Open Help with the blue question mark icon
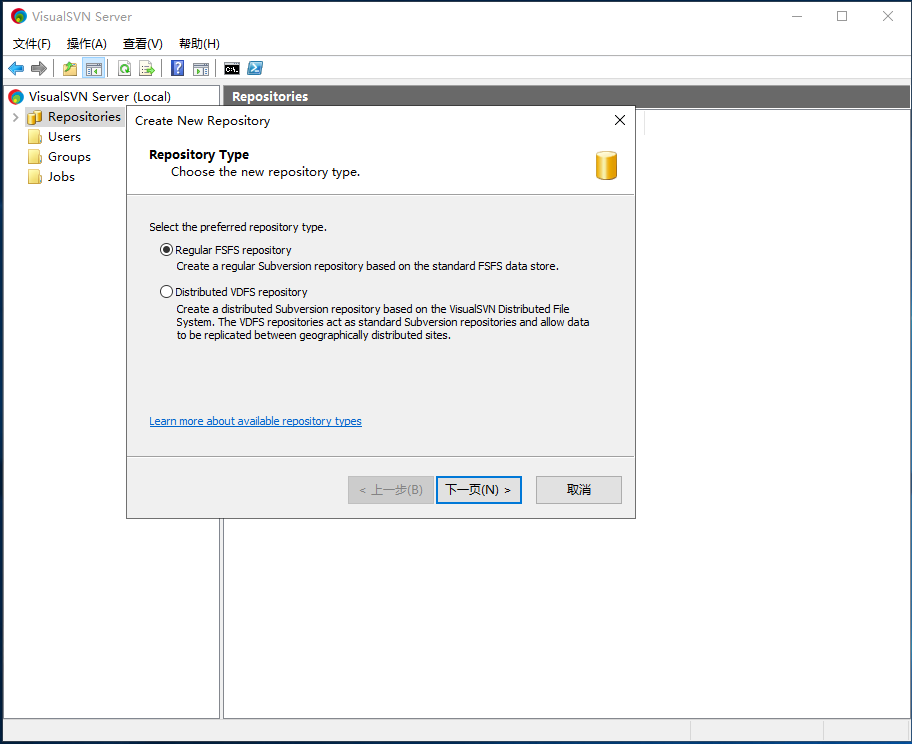912x744 pixels. pos(177,69)
